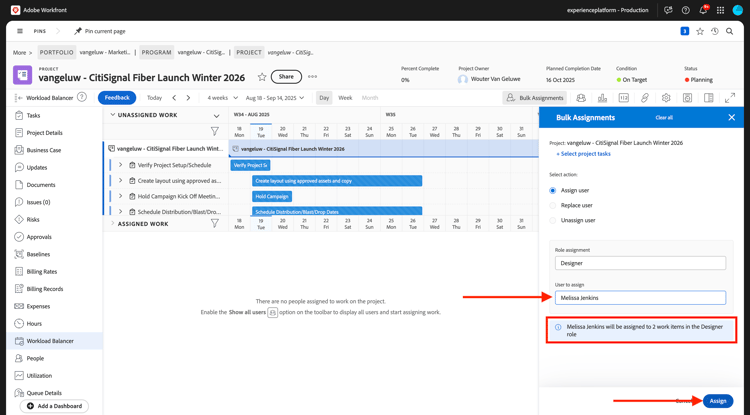Favorite this page with star icon in top bar
The height and width of the screenshot is (415, 750).
point(700,31)
